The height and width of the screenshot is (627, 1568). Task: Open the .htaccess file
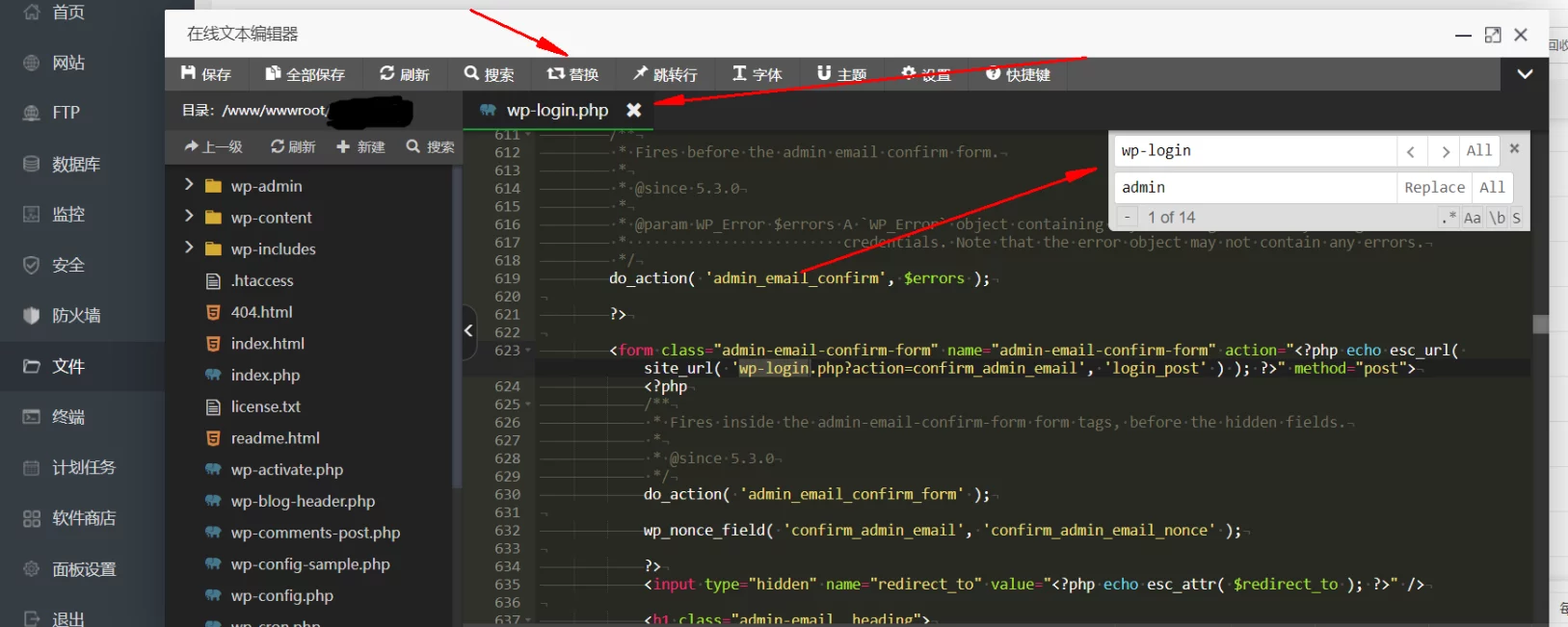262,280
